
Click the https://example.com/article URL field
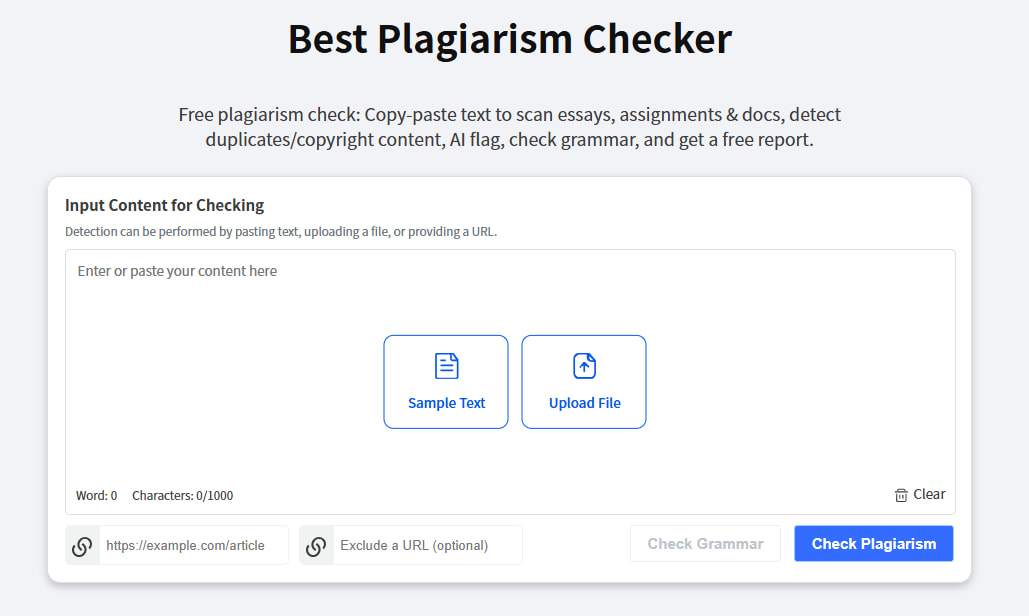tap(195, 545)
